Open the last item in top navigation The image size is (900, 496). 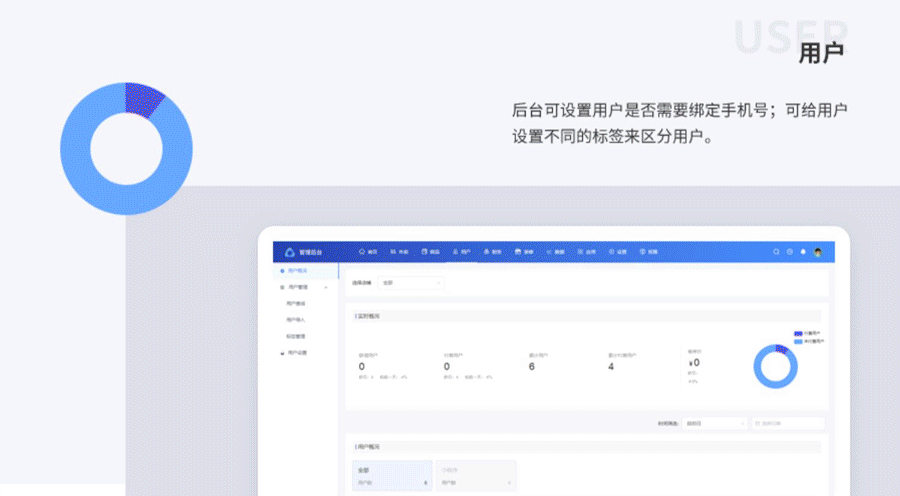click(x=649, y=251)
